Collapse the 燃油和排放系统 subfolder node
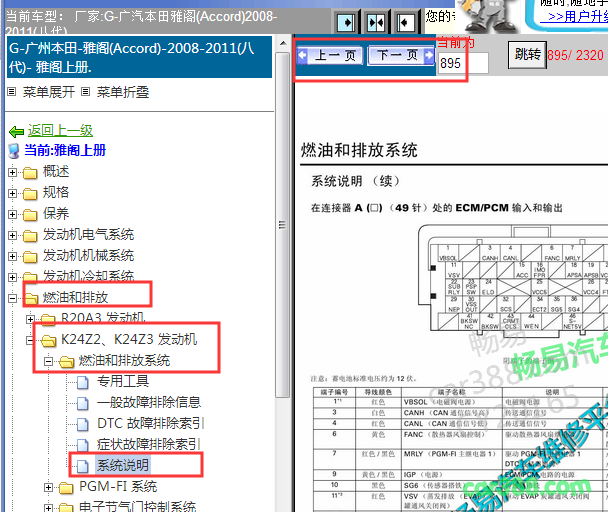This screenshot has height=512, width=608. [48, 361]
